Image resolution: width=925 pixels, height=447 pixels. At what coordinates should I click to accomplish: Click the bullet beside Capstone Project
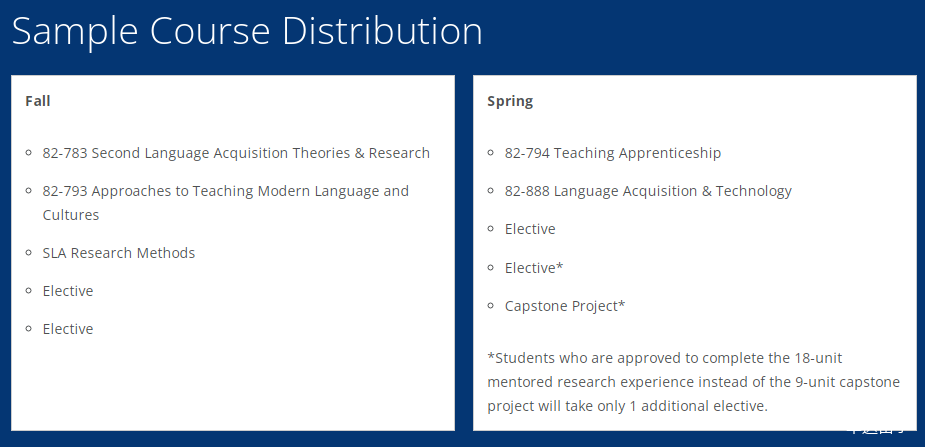click(491, 306)
